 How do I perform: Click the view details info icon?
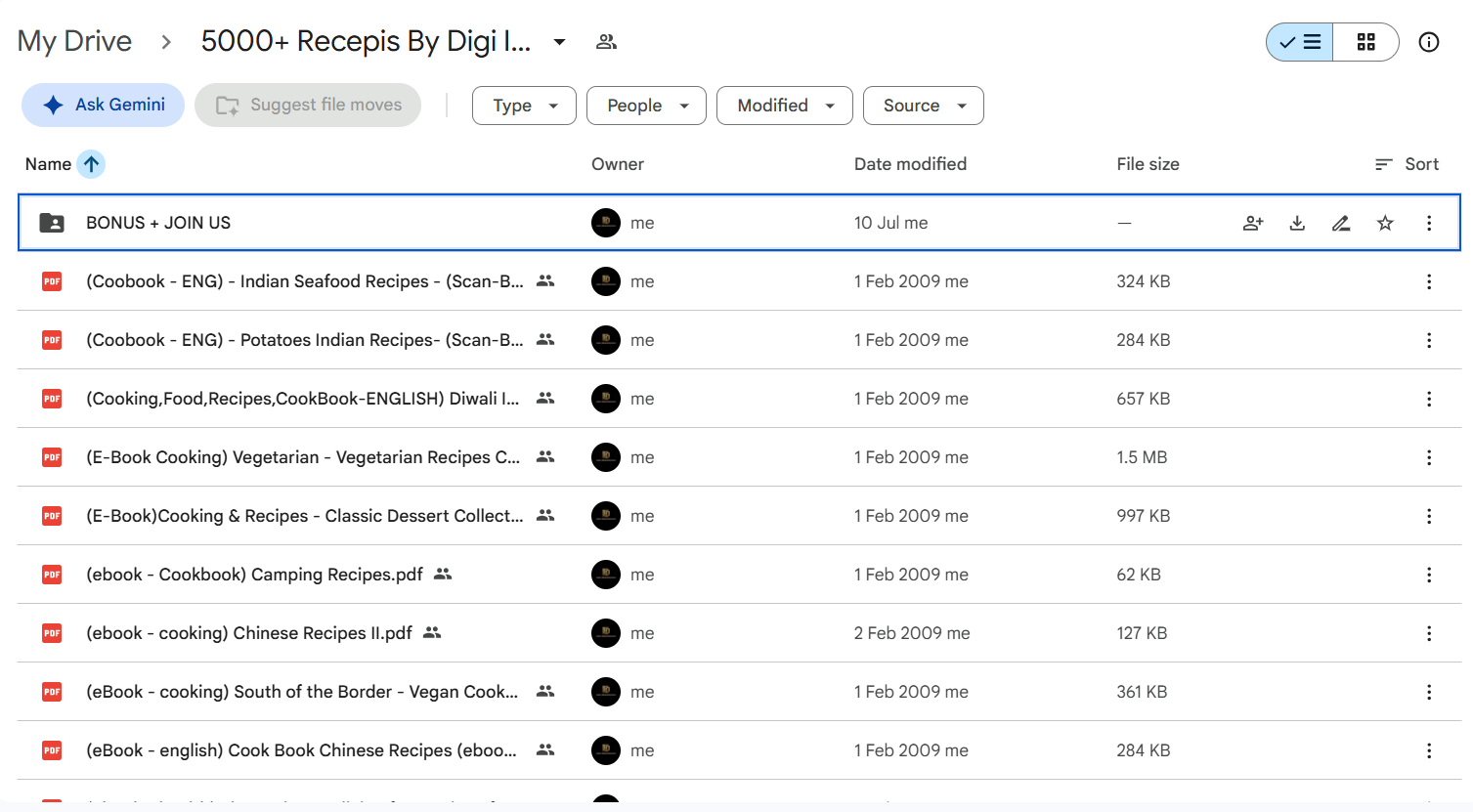point(1429,42)
